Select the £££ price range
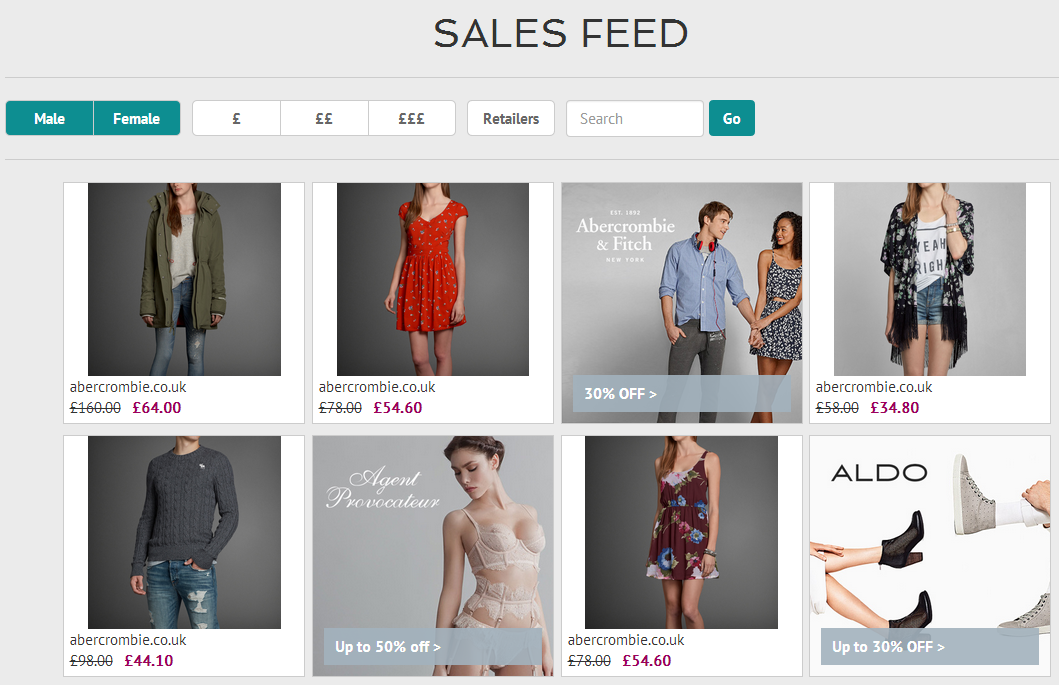The image size is (1059, 685). [412, 118]
